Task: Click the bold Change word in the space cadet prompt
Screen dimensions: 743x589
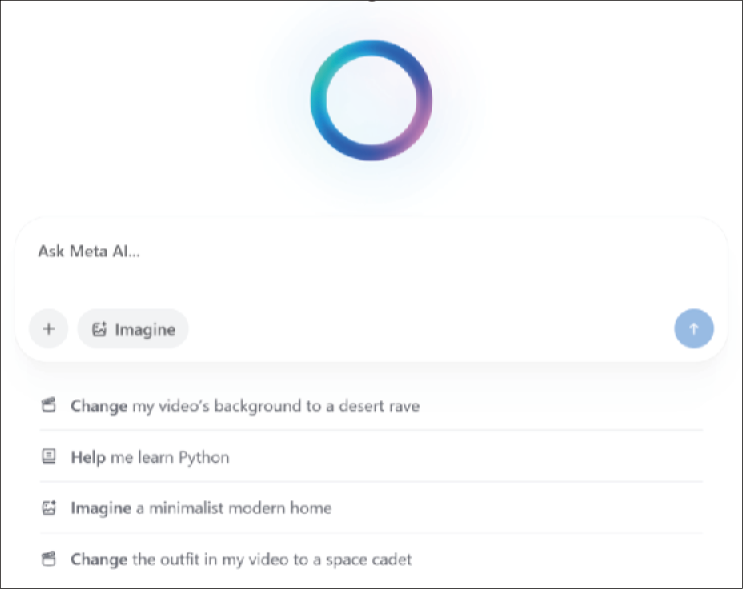Action: coord(98,559)
